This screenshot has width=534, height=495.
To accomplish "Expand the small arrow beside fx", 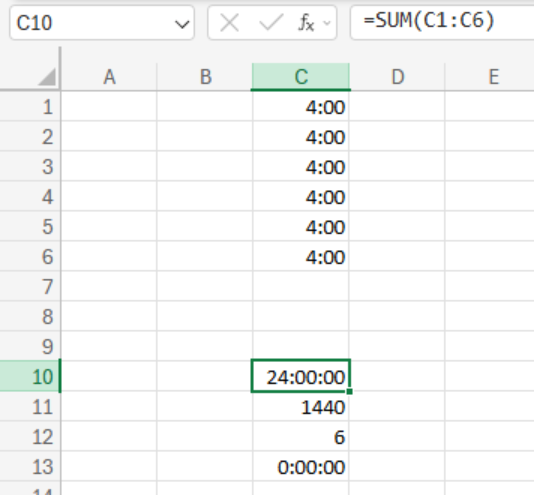I will point(327,23).
